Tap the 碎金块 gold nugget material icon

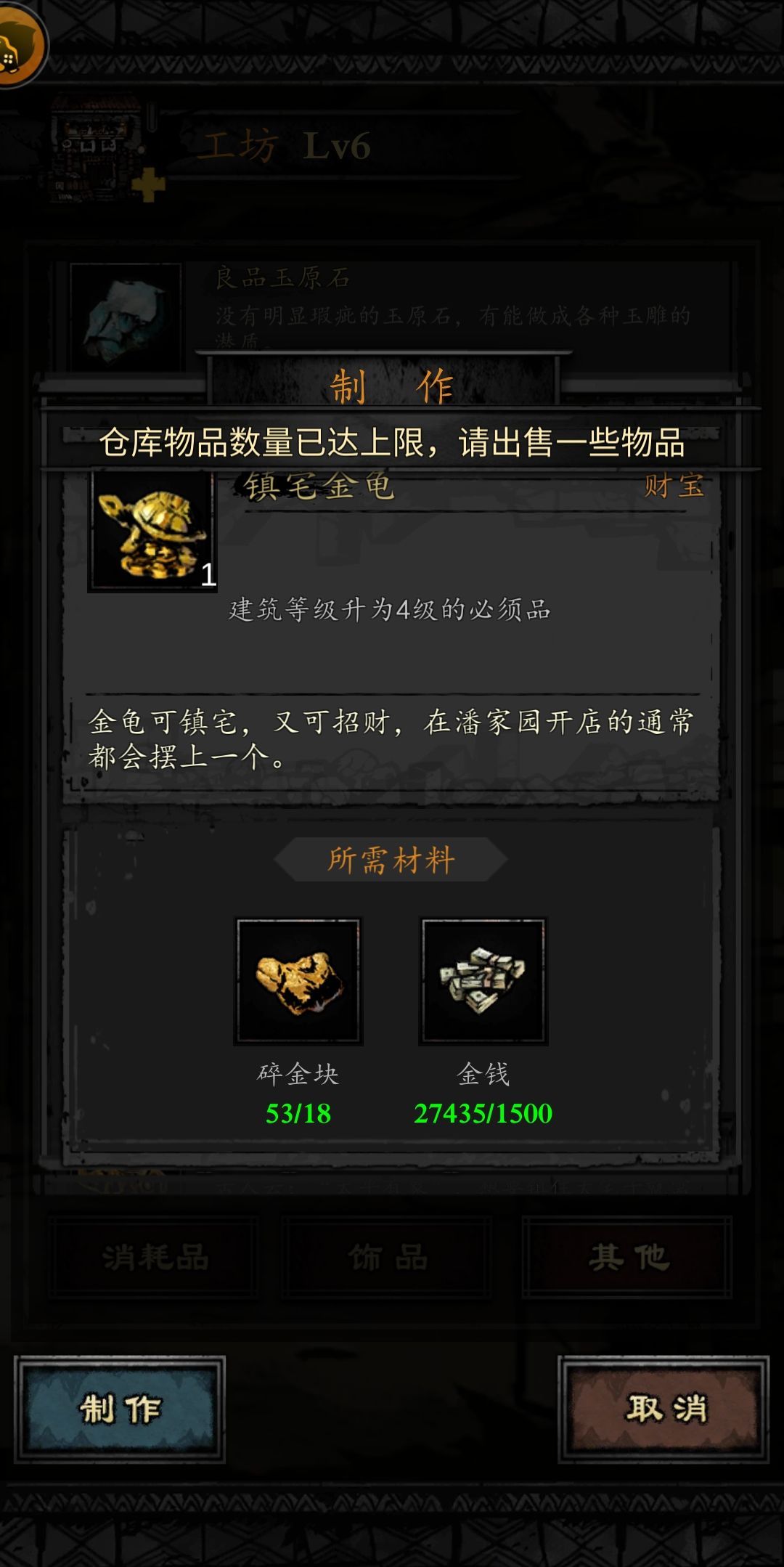coord(298,981)
